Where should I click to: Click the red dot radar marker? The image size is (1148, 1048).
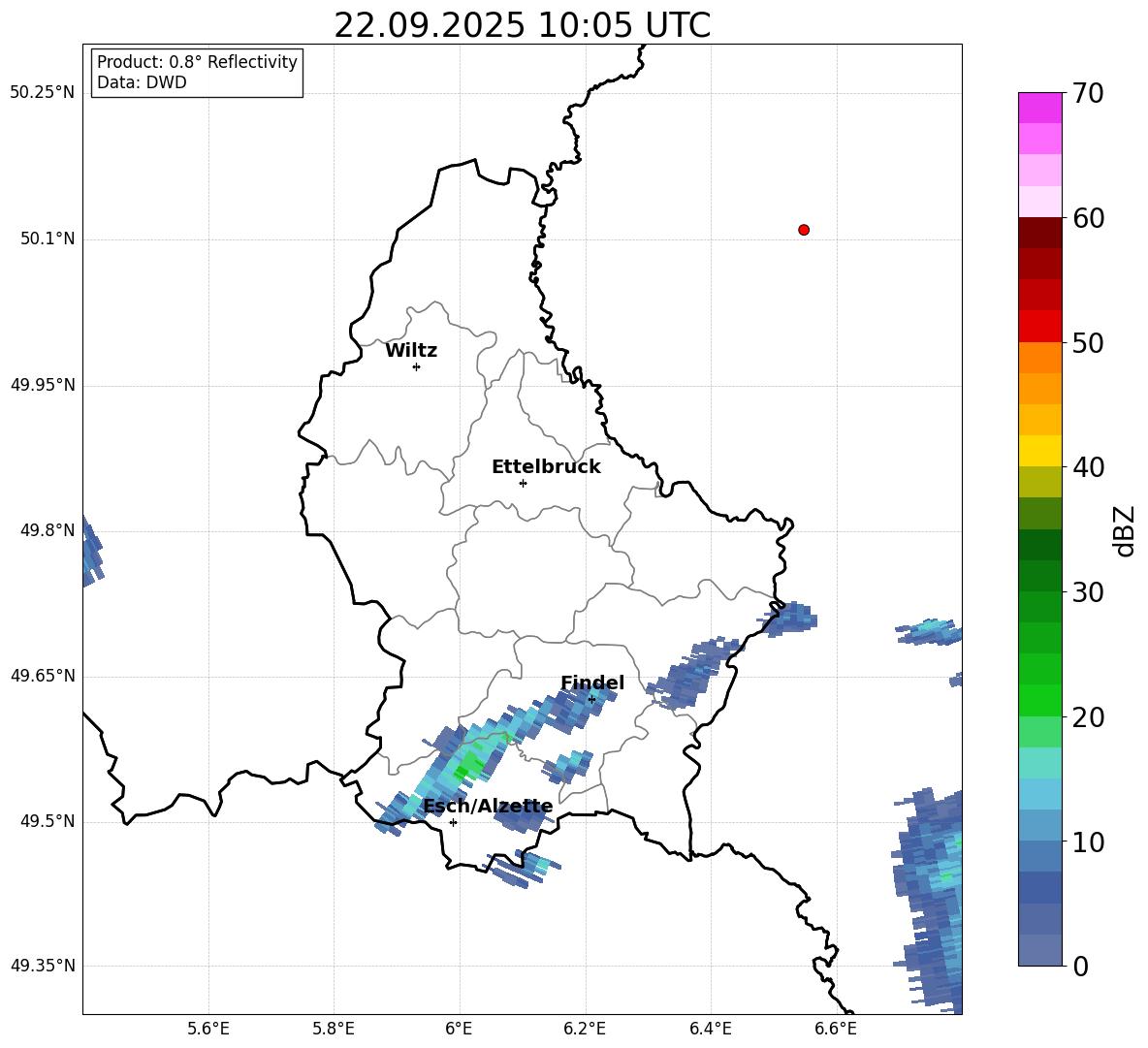click(x=804, y=230)
